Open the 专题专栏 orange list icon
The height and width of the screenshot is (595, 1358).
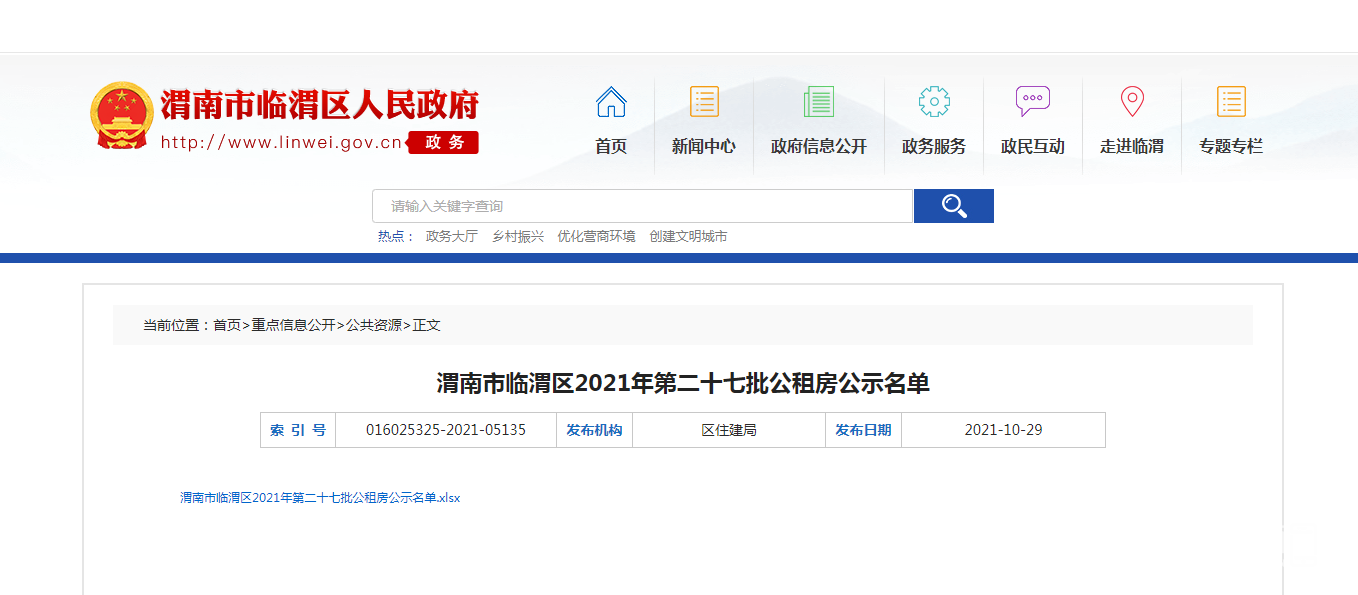click(x=1230, y=102)
